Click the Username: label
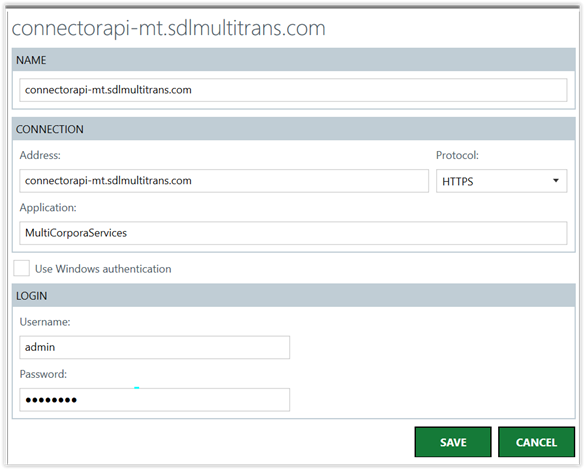The width and height of the screenshot is (584, 469). (x=45, y=322)
